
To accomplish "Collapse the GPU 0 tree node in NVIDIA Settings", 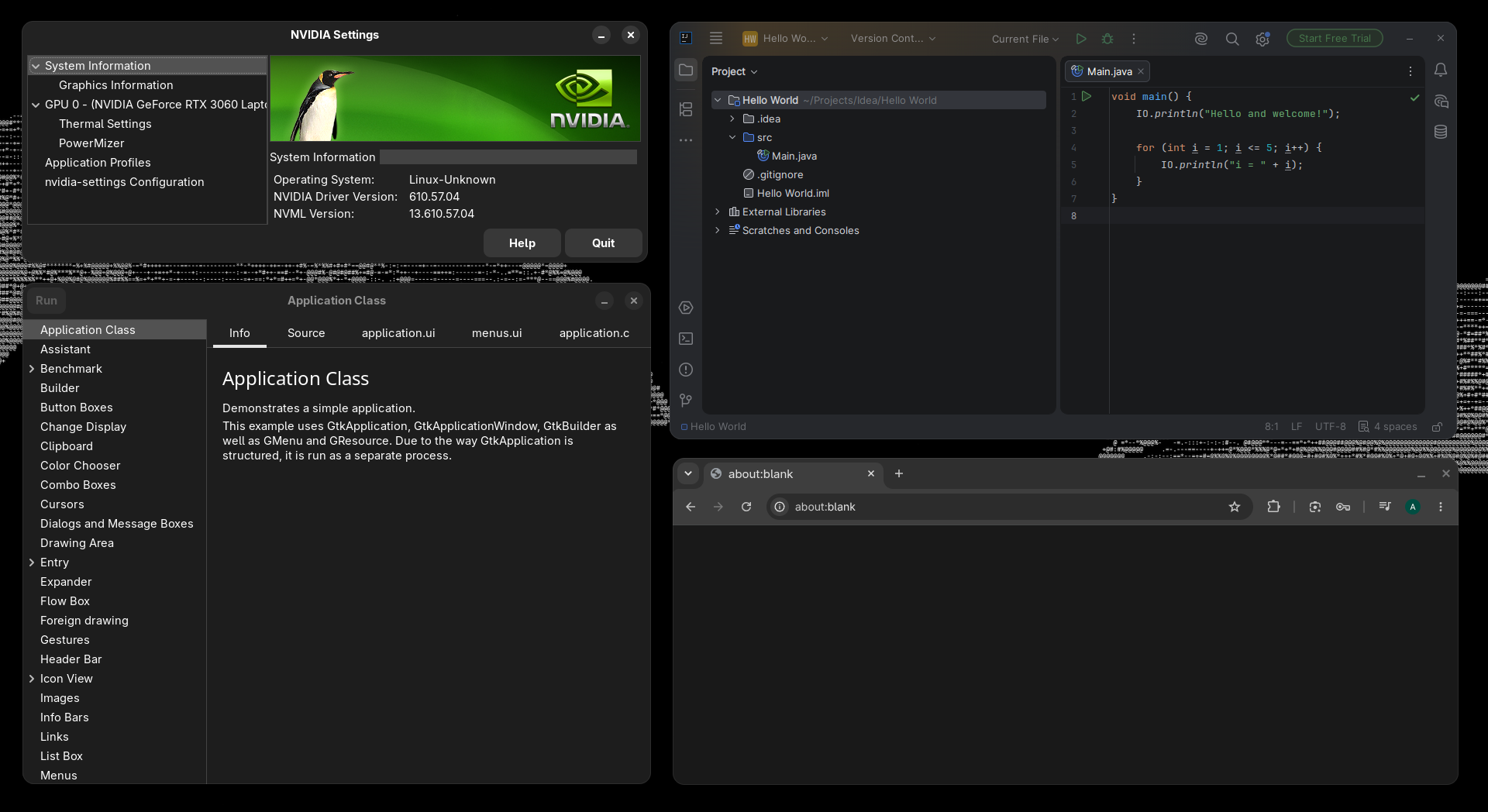I will click(36, 105).
